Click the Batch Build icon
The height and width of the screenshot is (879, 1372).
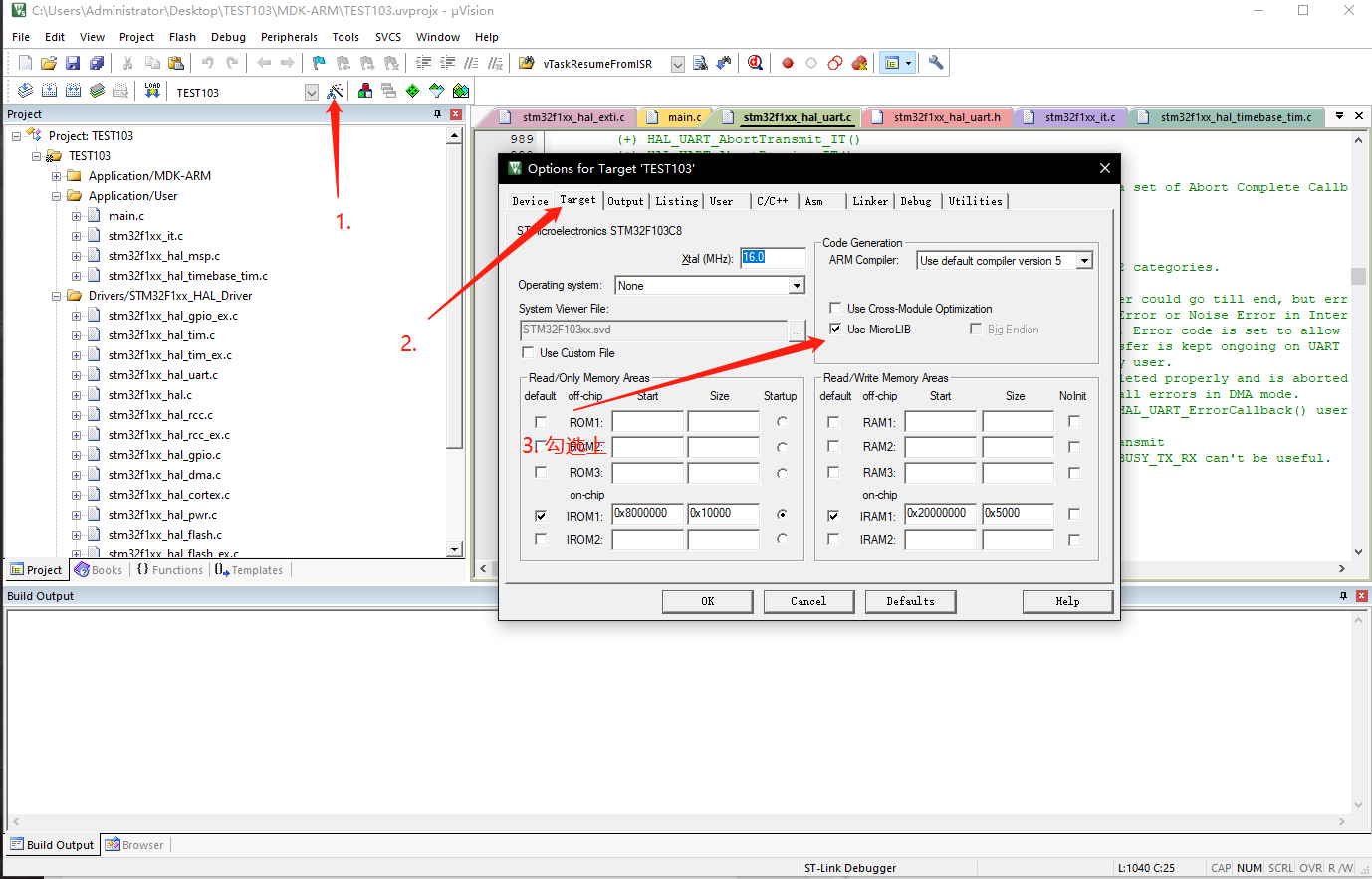[x=97, y=91]
